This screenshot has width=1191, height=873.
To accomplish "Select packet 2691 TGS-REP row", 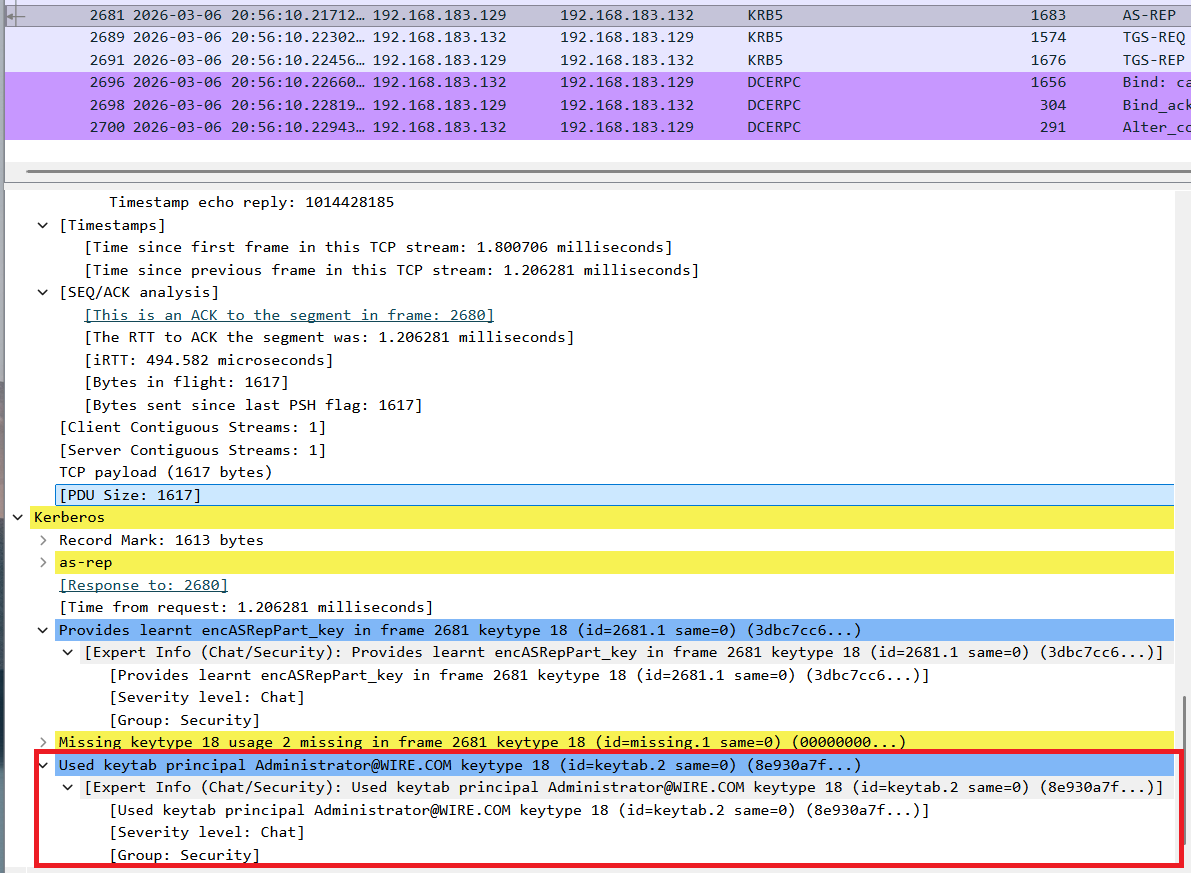I will 598,60.
